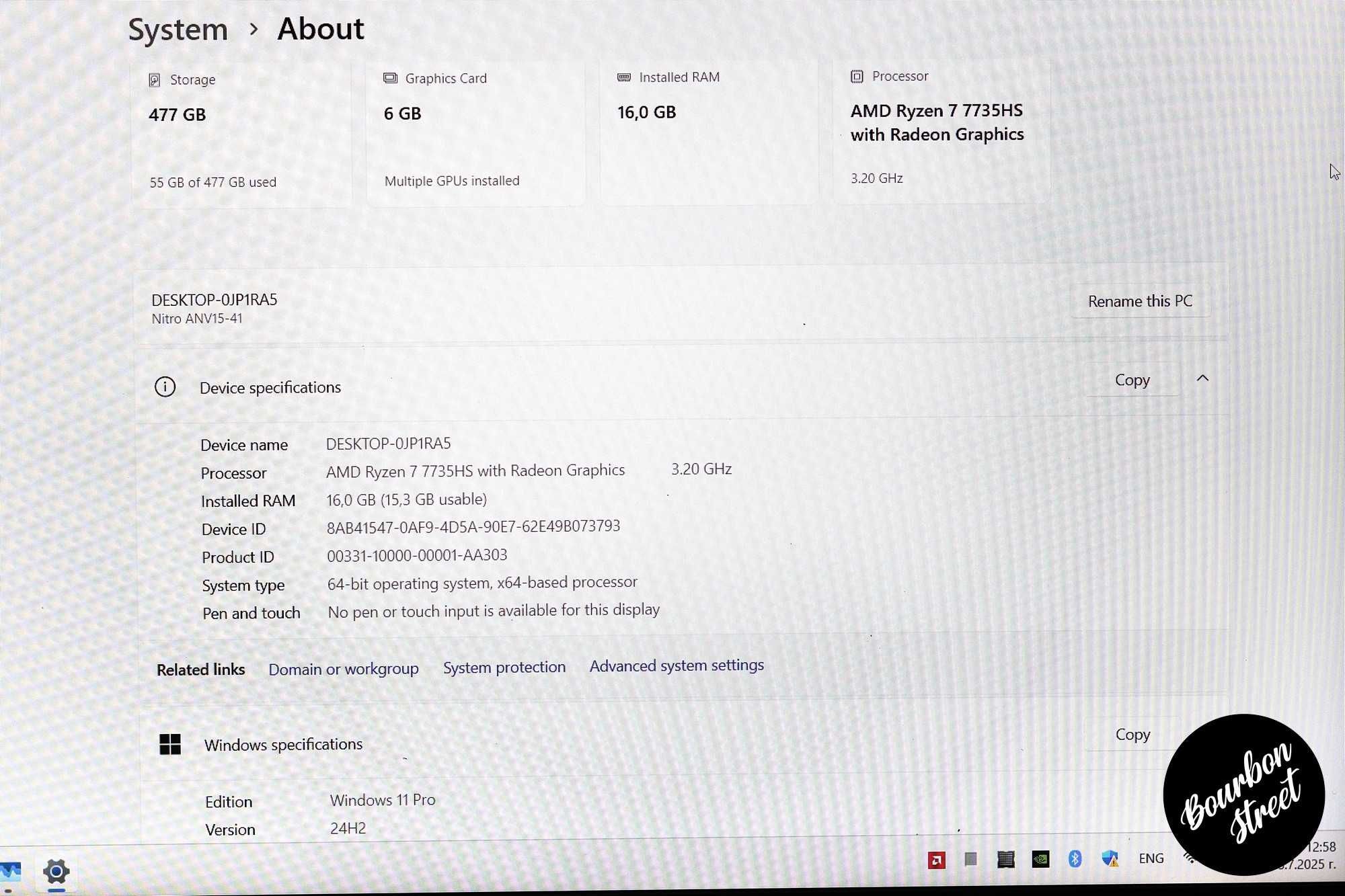Select '64-bit operating system' system type value

[482, 583]
